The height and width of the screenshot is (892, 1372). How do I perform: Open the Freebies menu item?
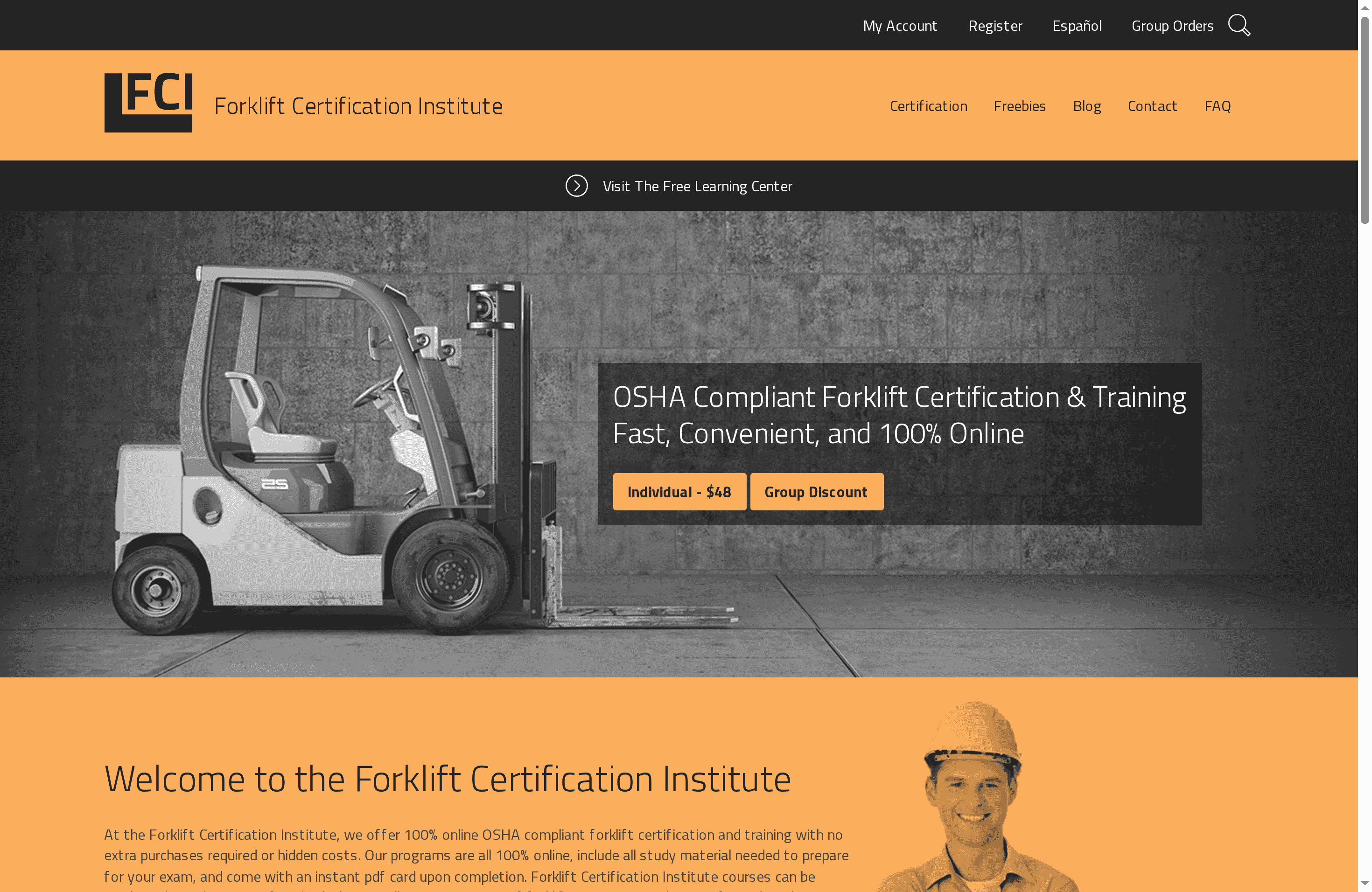[x=1019, y=106]
